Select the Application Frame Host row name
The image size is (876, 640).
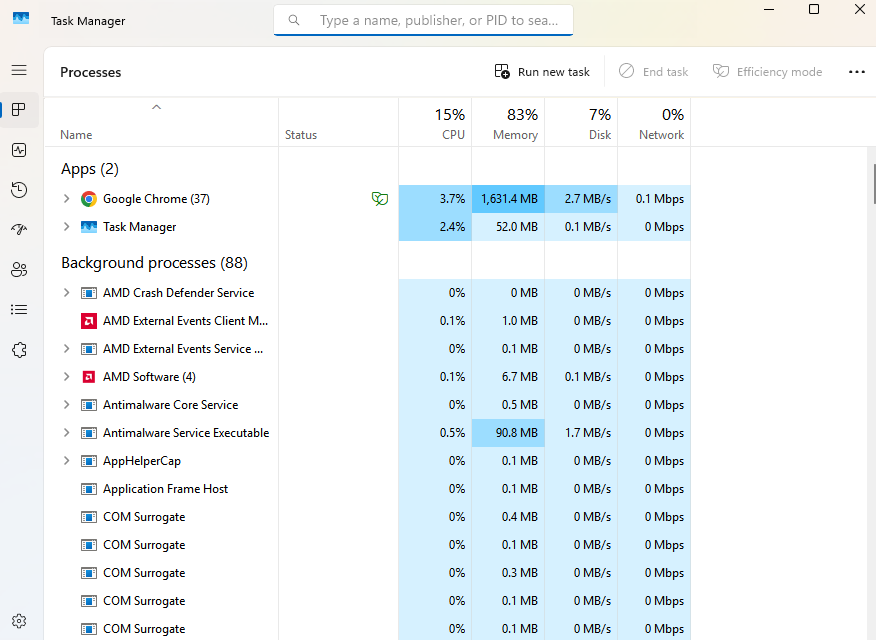click(165, 489)
